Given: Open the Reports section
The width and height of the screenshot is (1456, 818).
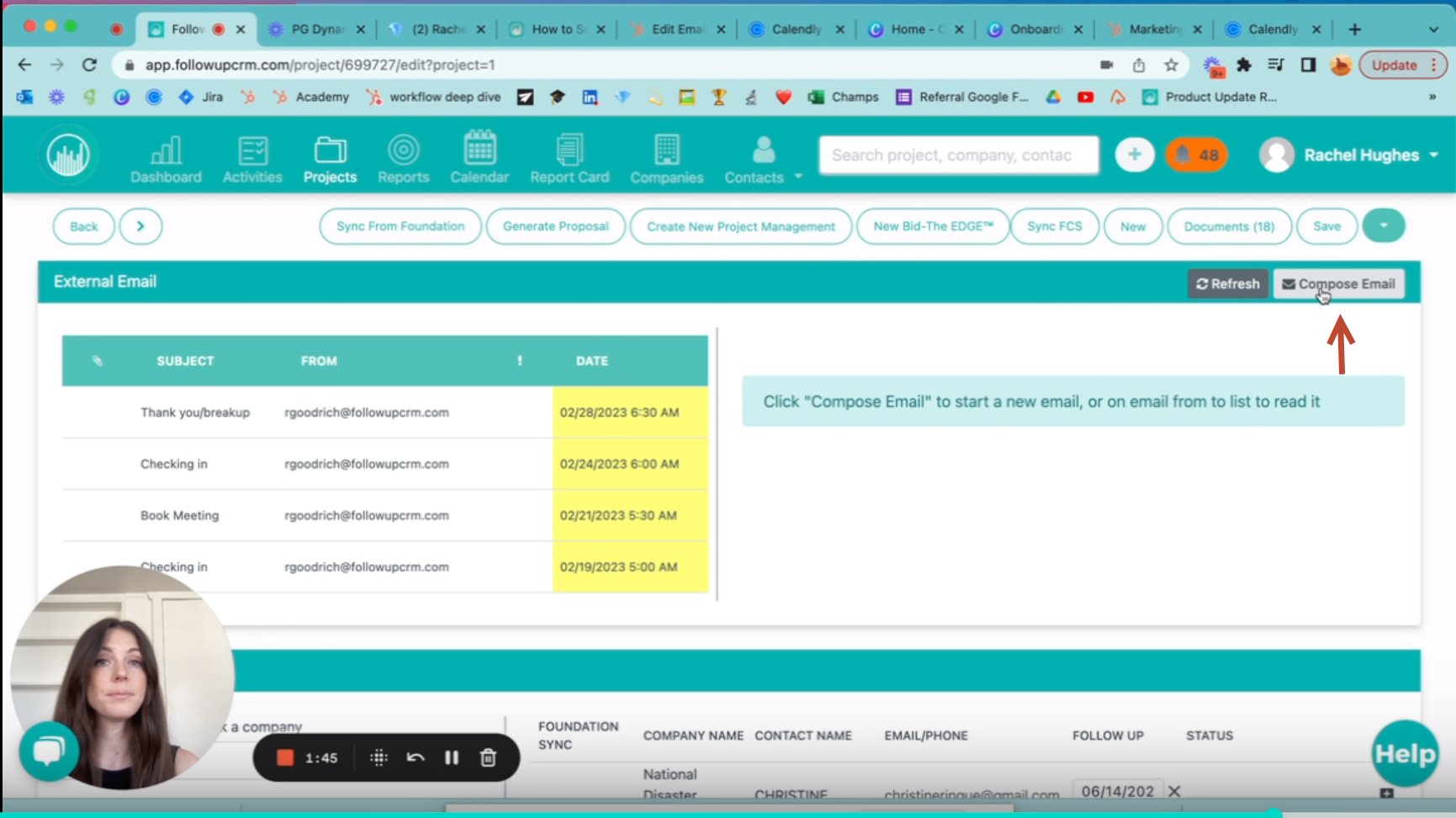Looking at the screenshot, I should pos(404,158).
